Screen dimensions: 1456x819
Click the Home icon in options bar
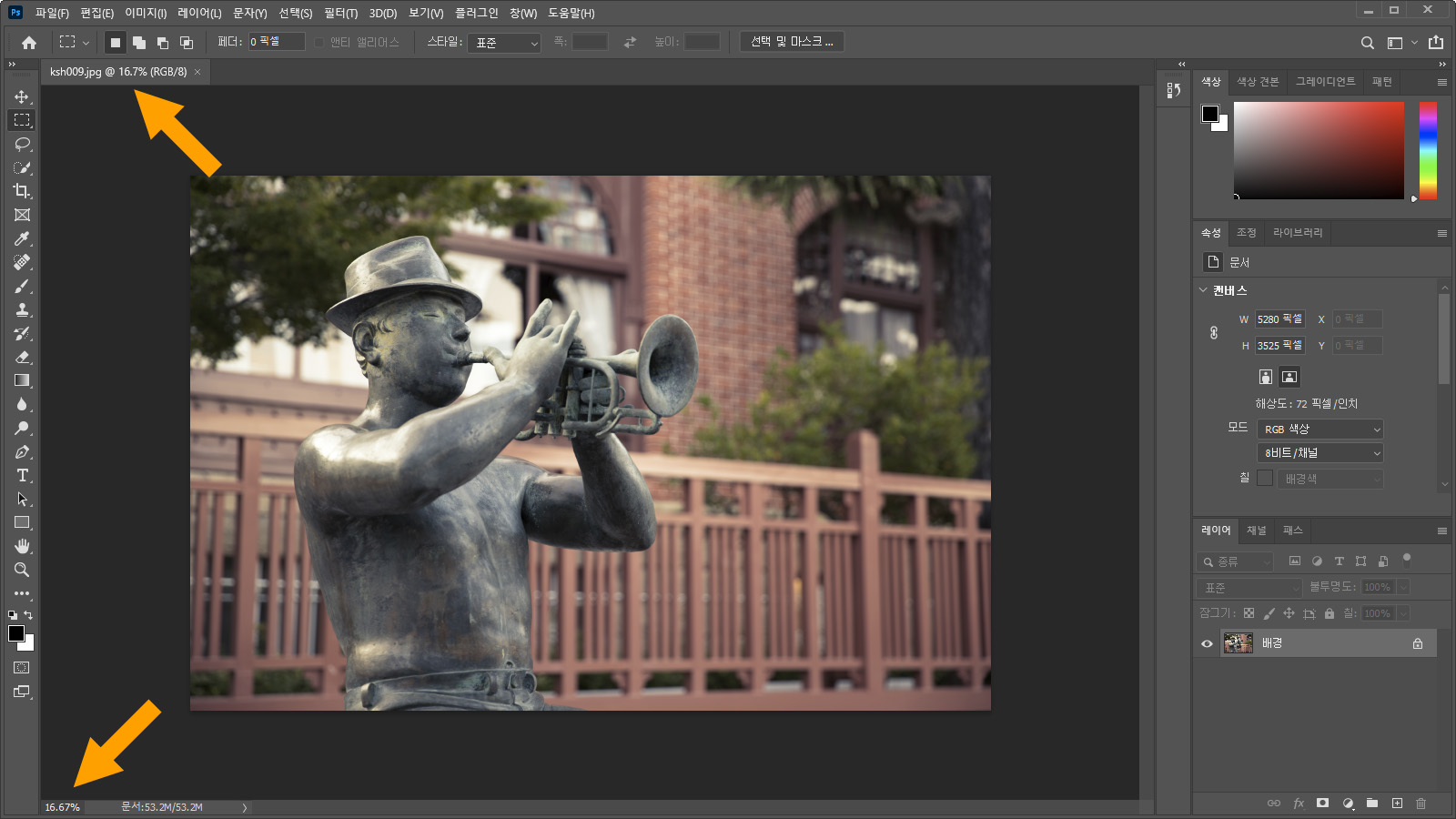[x=29, y=43]
